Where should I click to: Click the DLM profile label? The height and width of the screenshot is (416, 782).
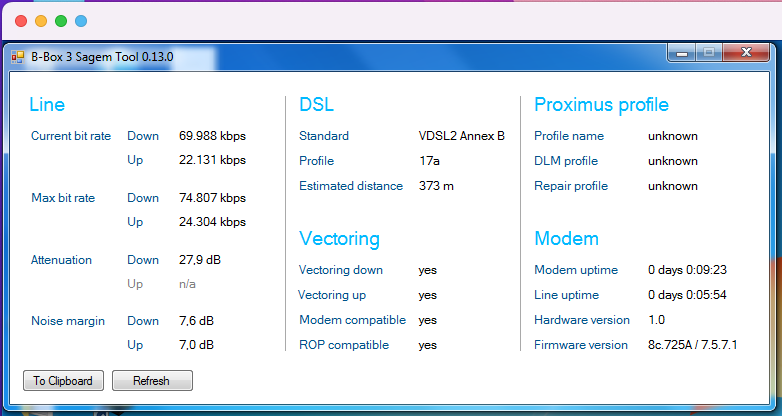tap(566, 161)
